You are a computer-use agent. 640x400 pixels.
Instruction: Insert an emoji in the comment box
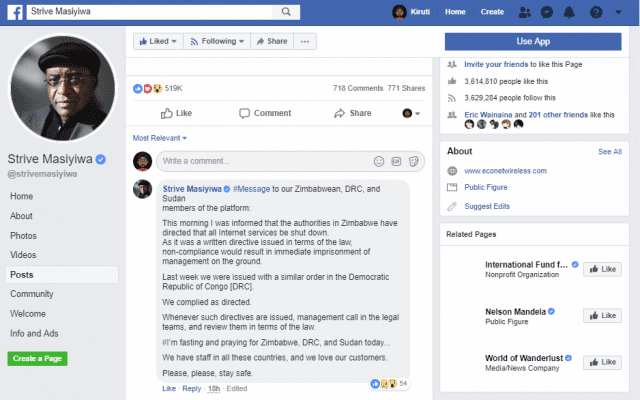tap(378, 161)
